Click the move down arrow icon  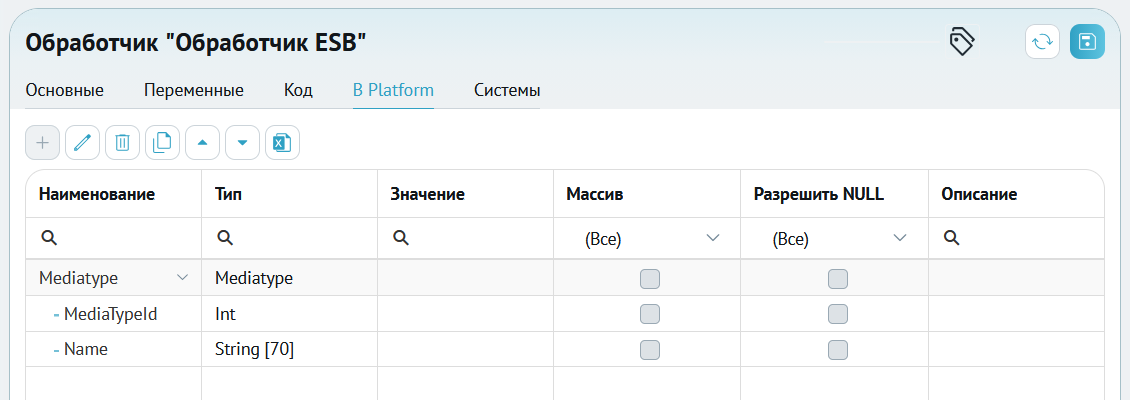pyautogui.click(x=243, y=143)
